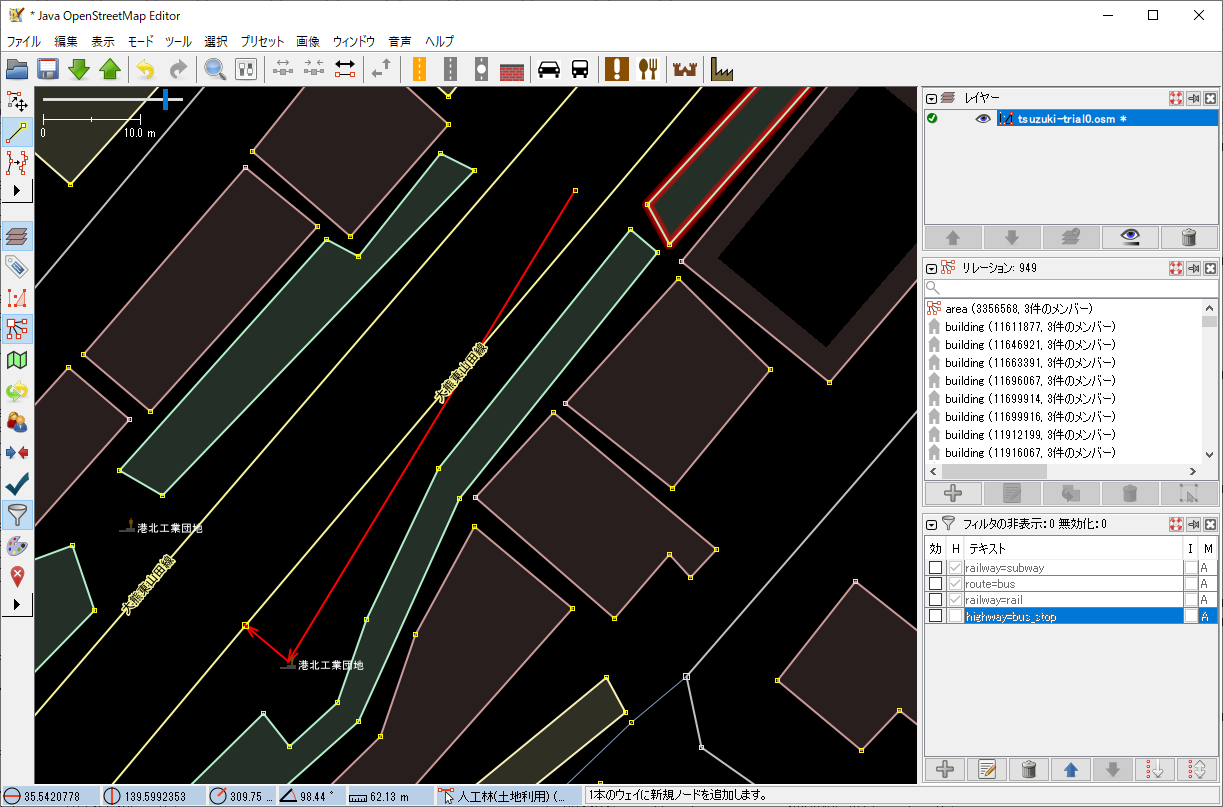Enable the railway=subway filter checkbox

pos(935,568)
